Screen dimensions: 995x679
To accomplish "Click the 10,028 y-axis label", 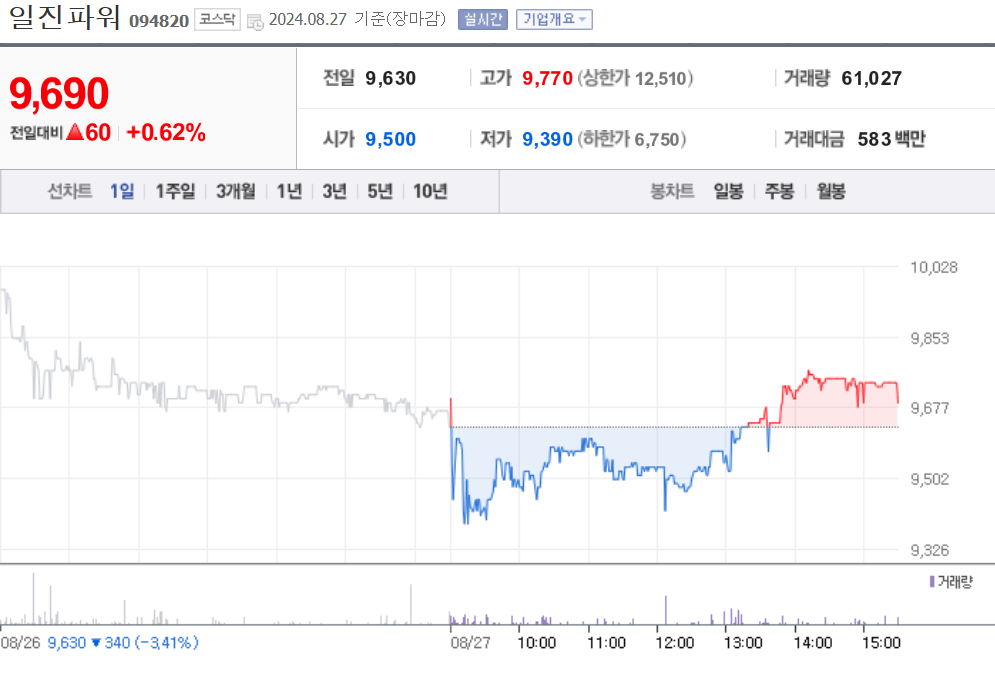I will pyautogui.click(x=933, y=267).
